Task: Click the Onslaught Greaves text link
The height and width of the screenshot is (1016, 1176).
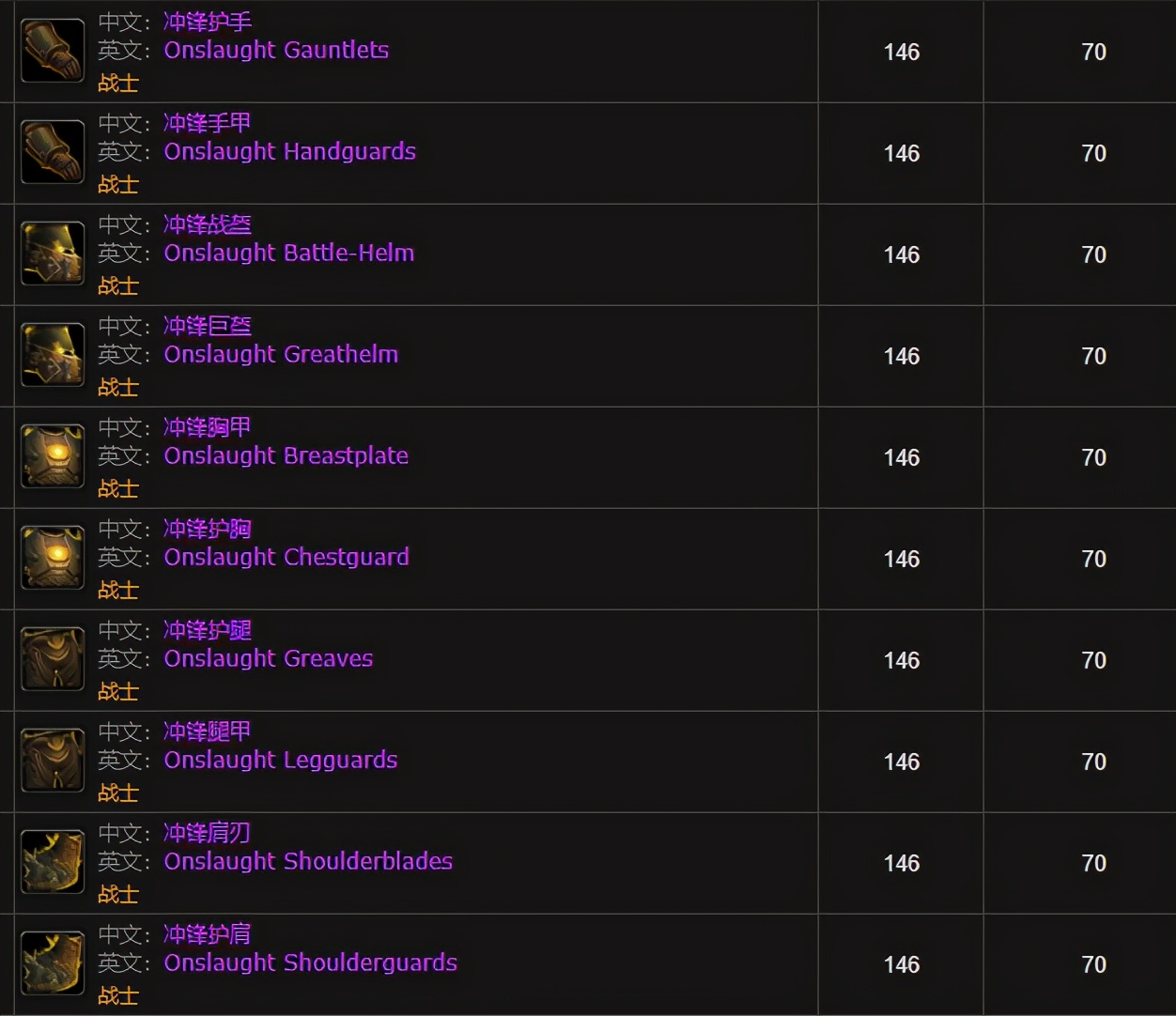Action: click(x=268, y=658)
